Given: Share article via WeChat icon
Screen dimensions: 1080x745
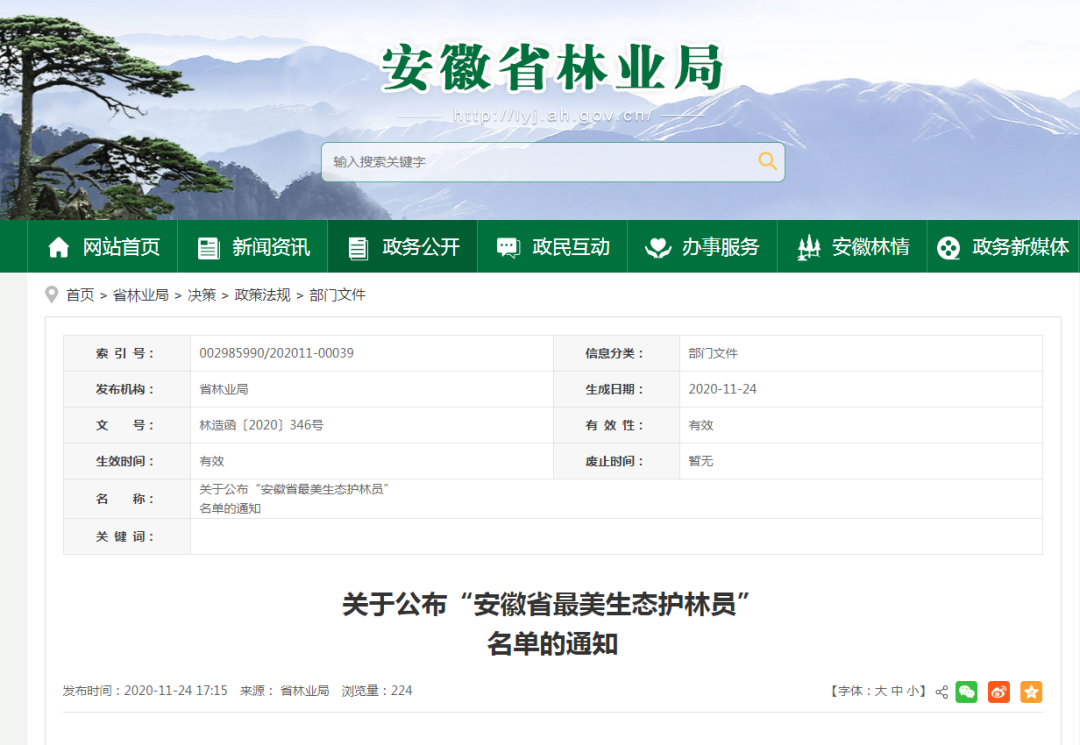Looking at the screenshot, I should [966, 691].
